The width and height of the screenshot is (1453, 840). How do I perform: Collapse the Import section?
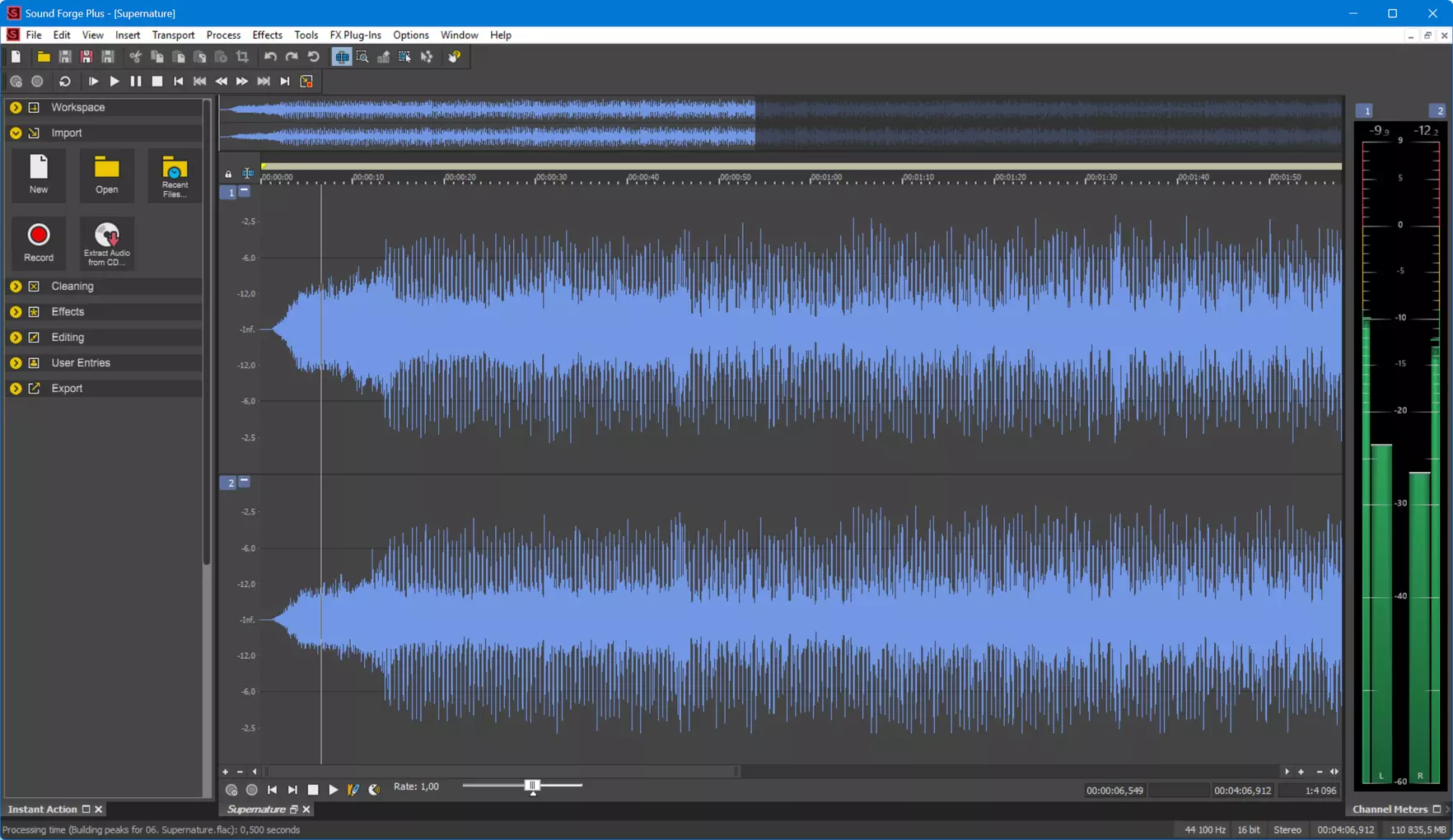(16, 133)
